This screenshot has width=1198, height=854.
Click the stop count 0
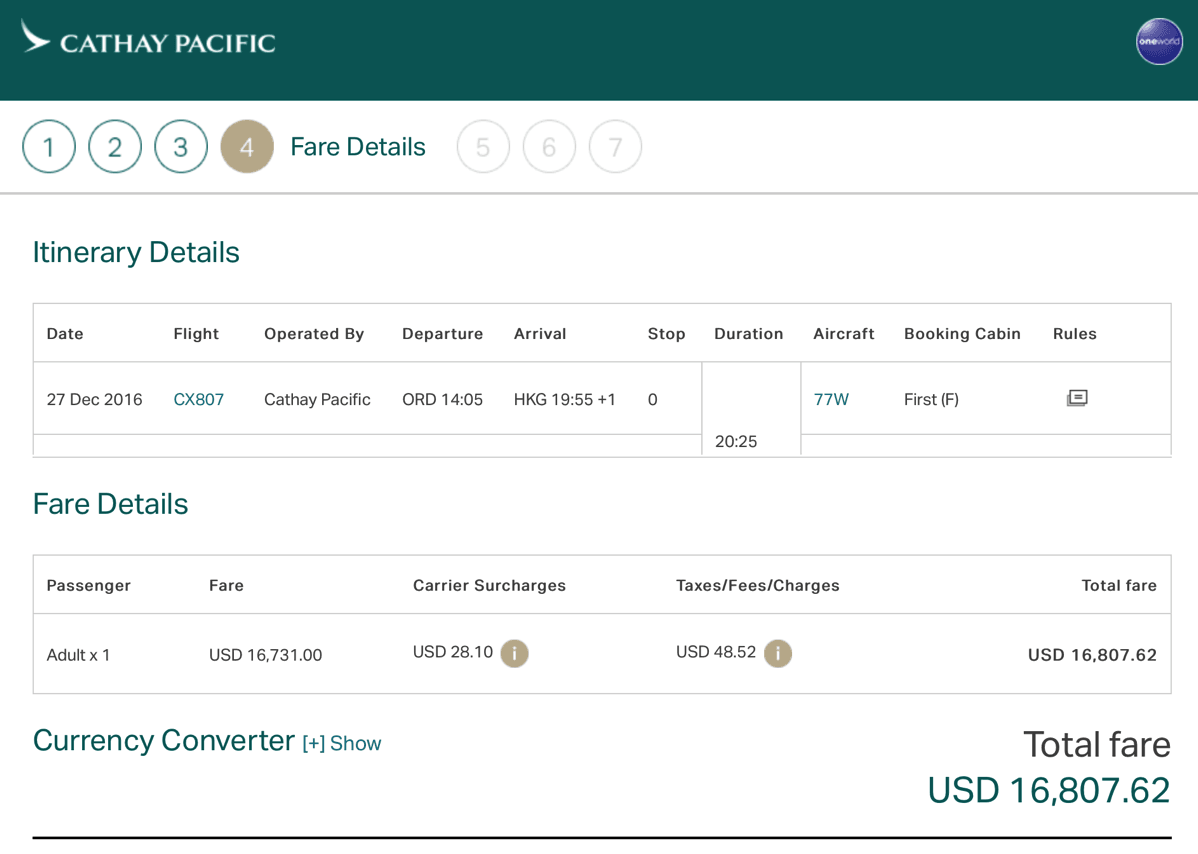[652, 400]
